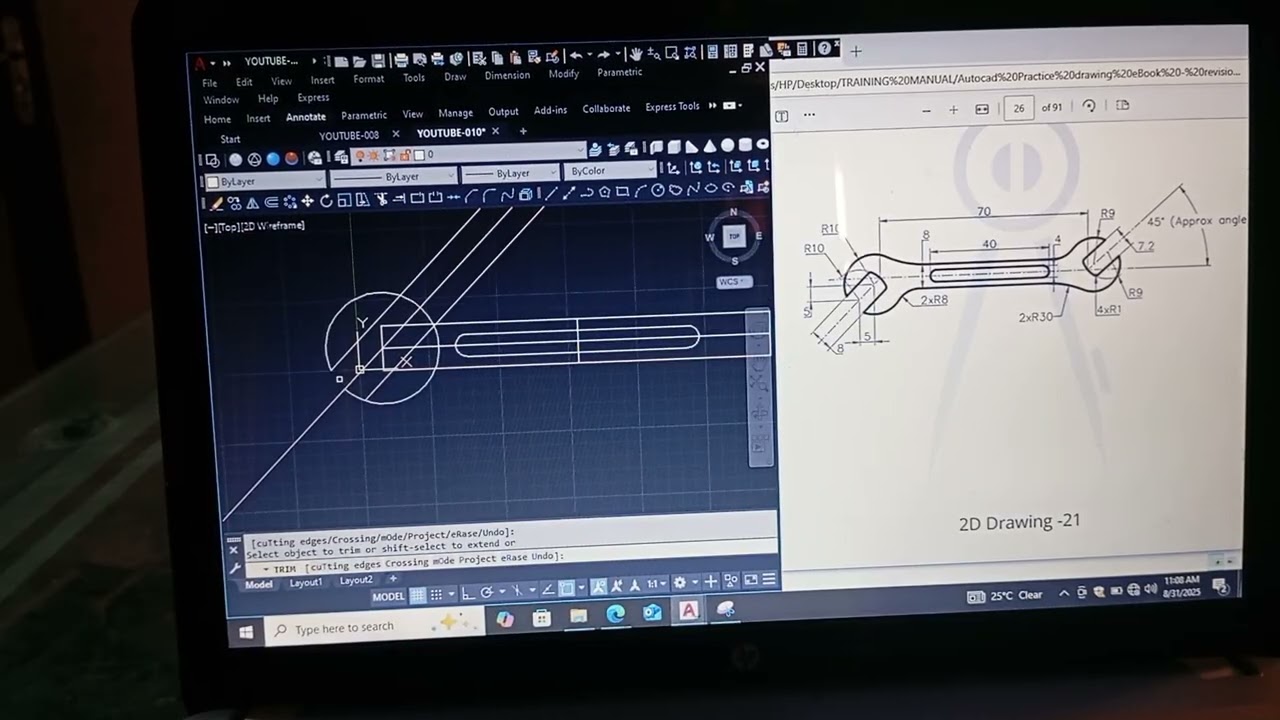Select the Mirror tool icon
The width and height of the screenshot is (1280, 720).
tap(252, 203)
